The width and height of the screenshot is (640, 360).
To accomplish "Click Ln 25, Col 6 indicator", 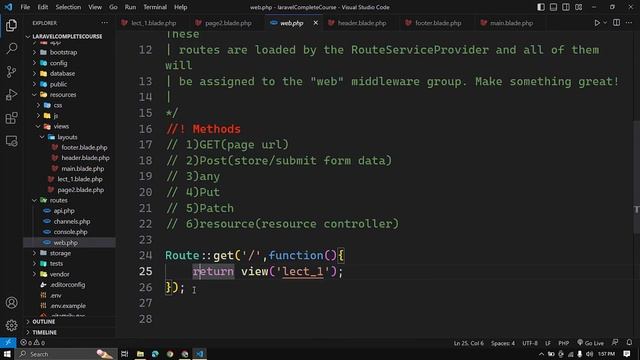I will (x=469, y=343).
